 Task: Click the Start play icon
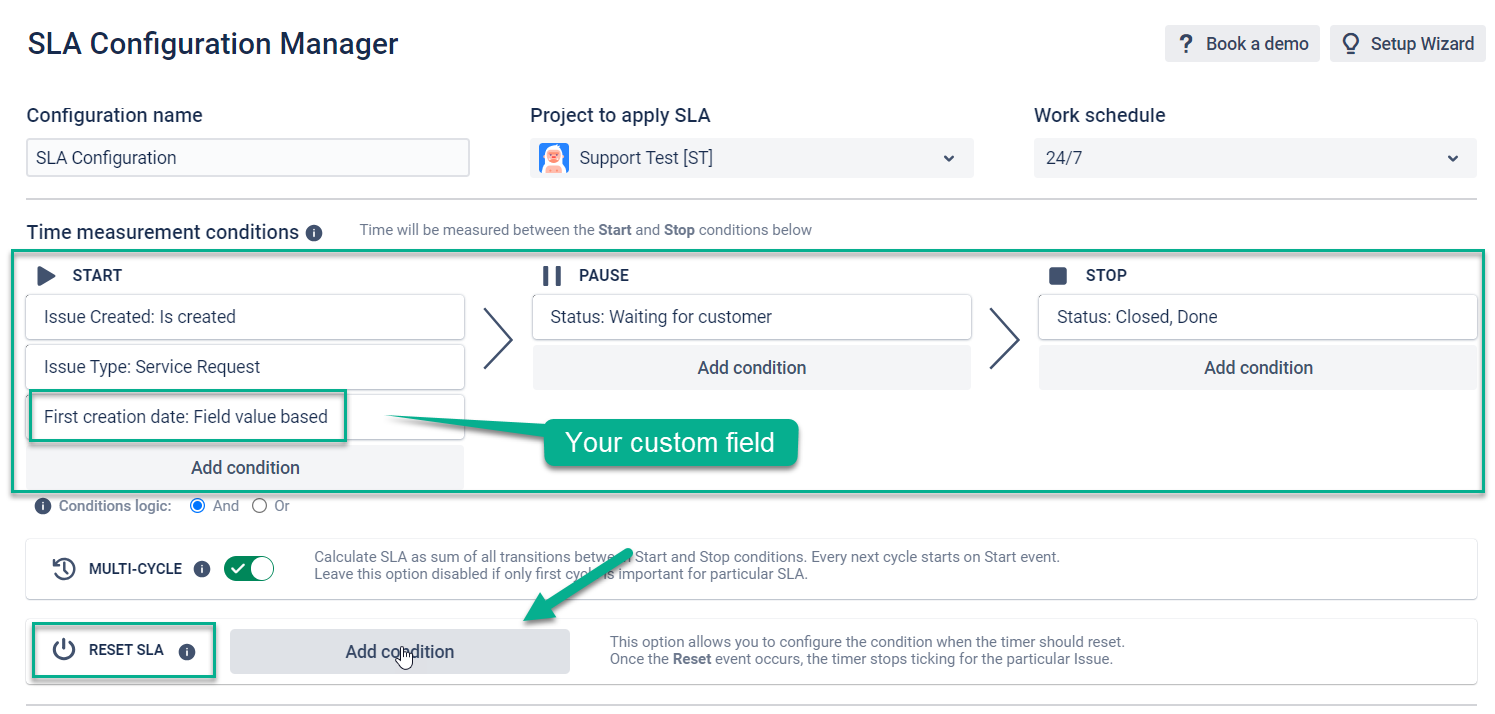pyautogui.click(x=46, y=275)
